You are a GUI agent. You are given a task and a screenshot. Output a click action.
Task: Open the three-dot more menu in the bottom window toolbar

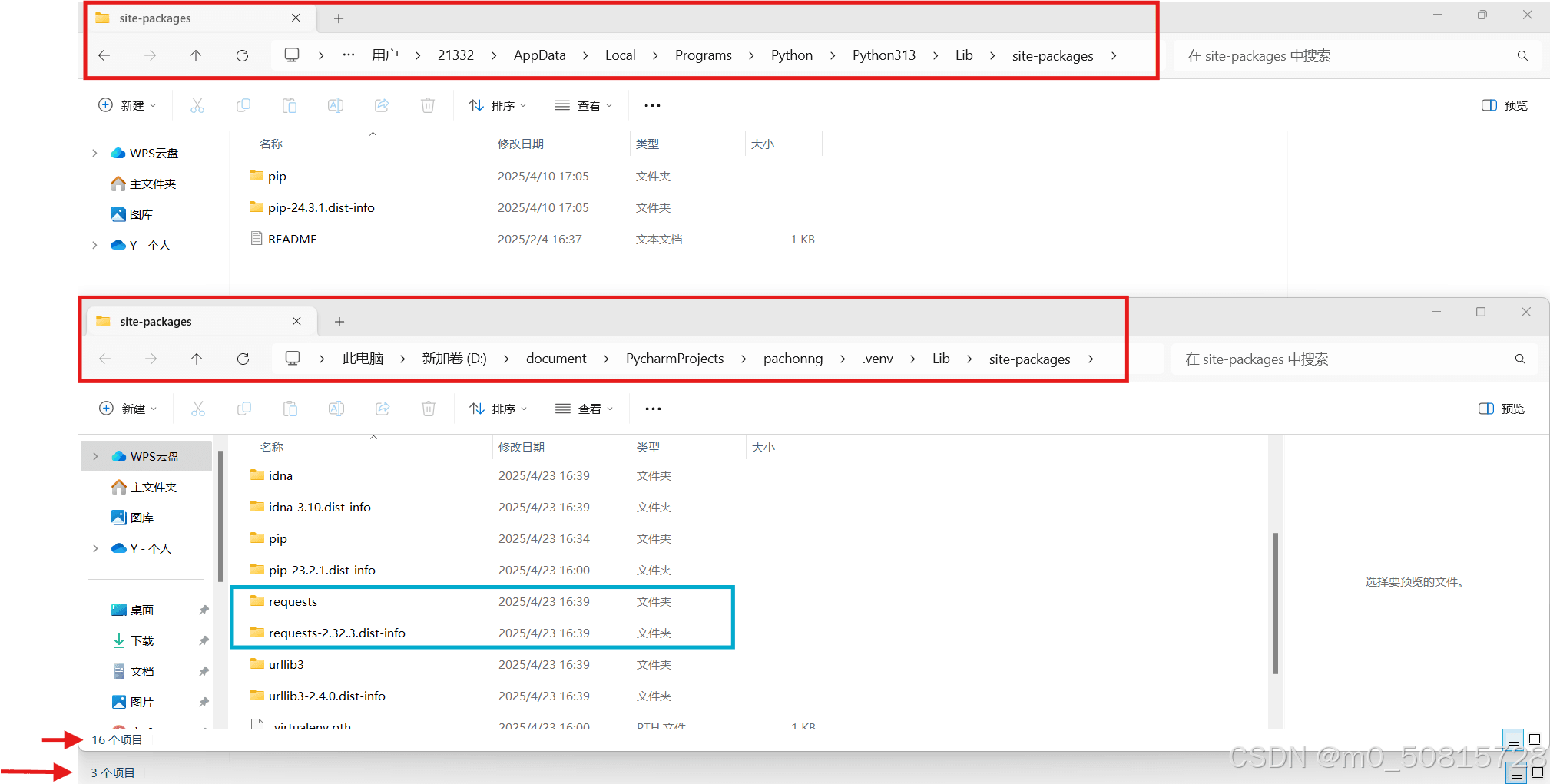653,409
